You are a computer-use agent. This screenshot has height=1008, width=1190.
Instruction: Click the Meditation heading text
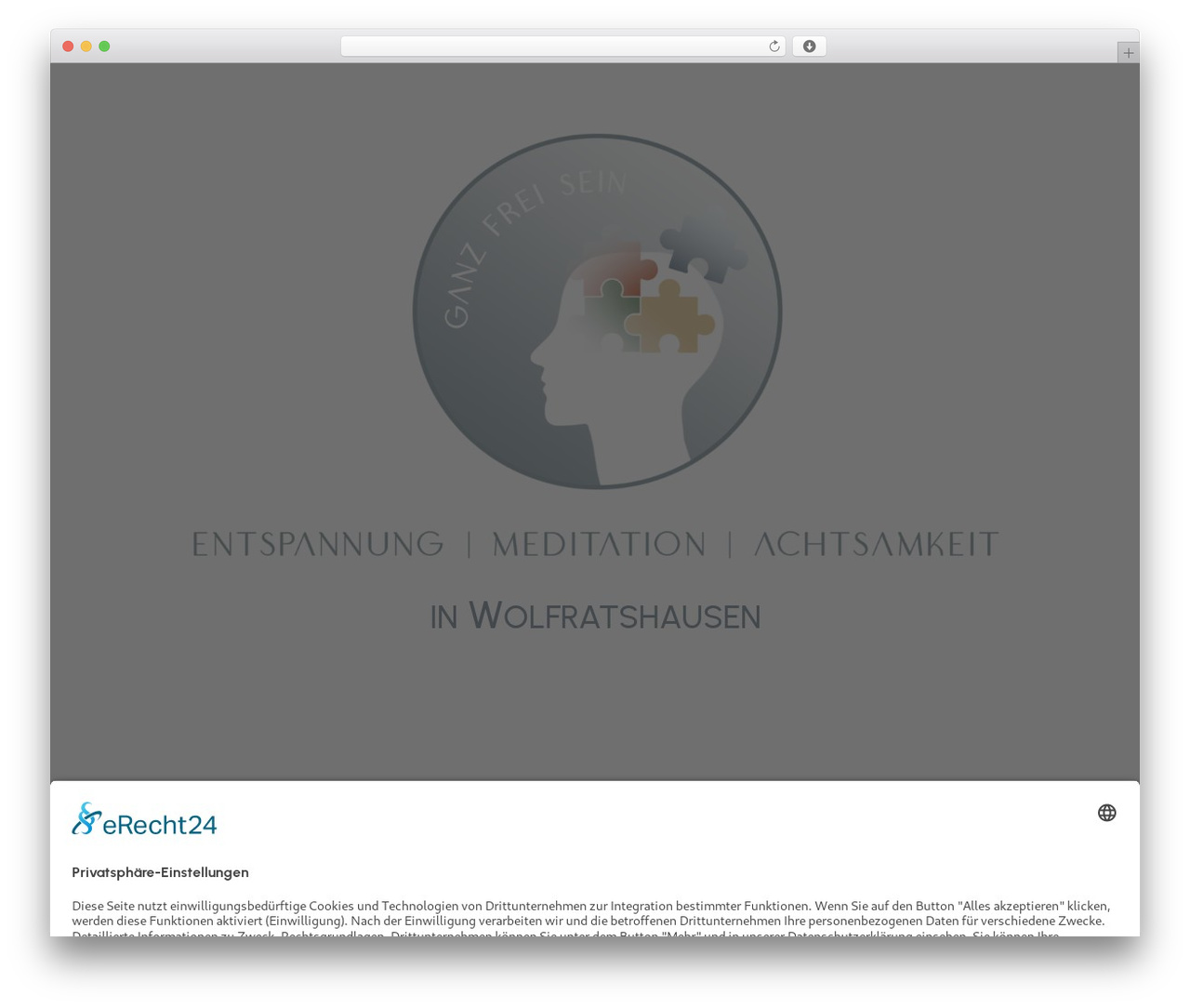[x=599, y=544]
